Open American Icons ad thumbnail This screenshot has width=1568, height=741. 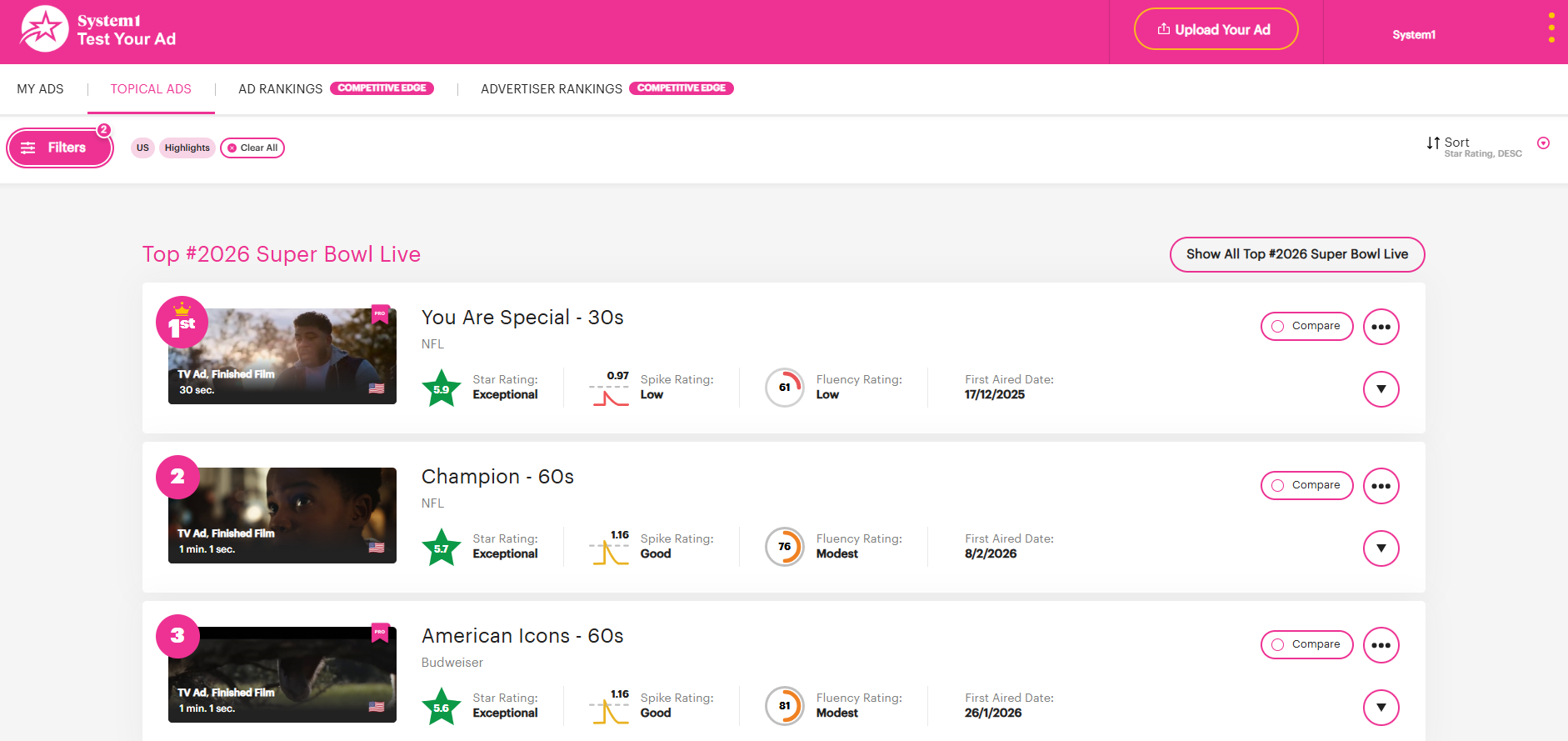point(282,675)
